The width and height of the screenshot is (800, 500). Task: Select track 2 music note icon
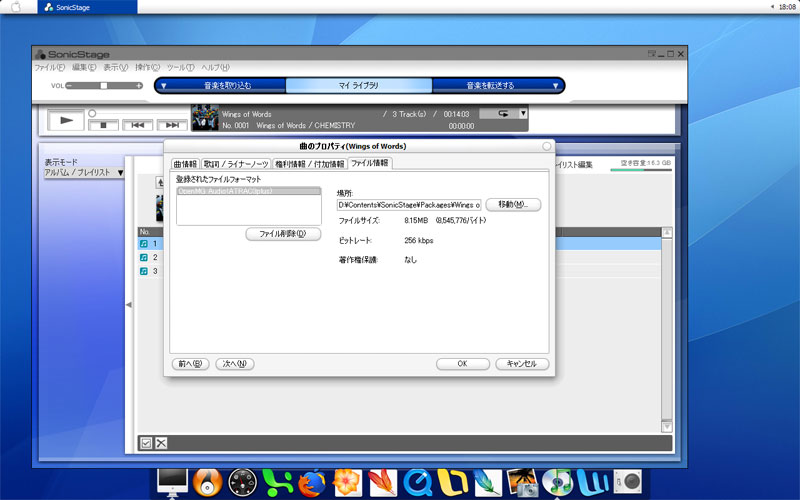tap(144, 257)
